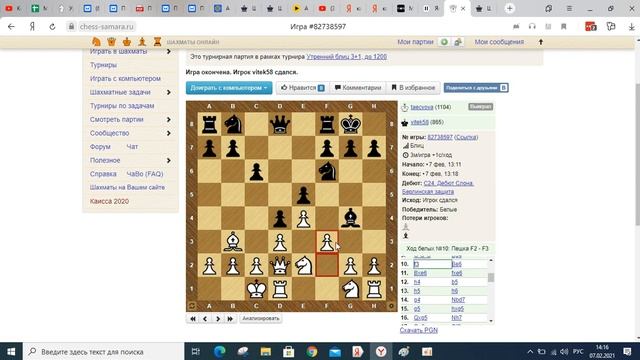This screenshot has height=360, width=640.
Task: Open browser hamburger menu
Action: [569, 8]
